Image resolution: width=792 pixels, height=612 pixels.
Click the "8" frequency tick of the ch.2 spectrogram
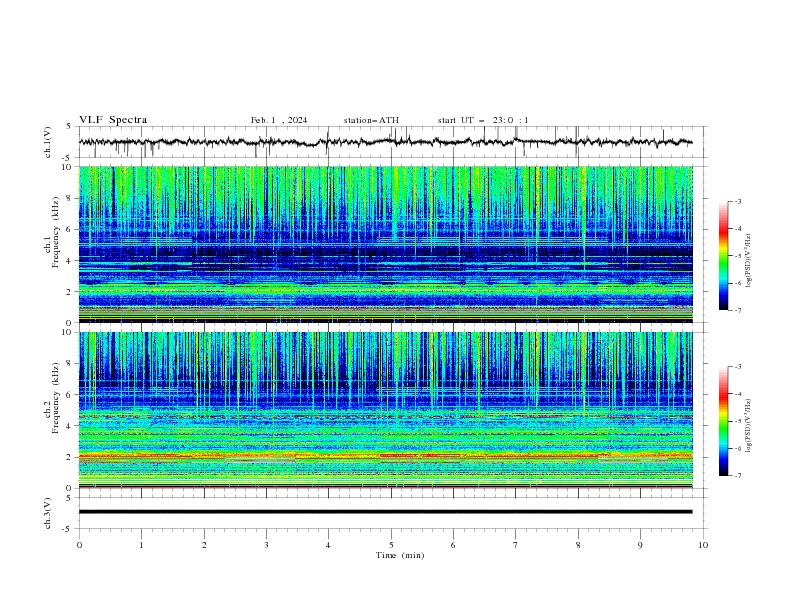pyautogui.click(x=72, y=364)
